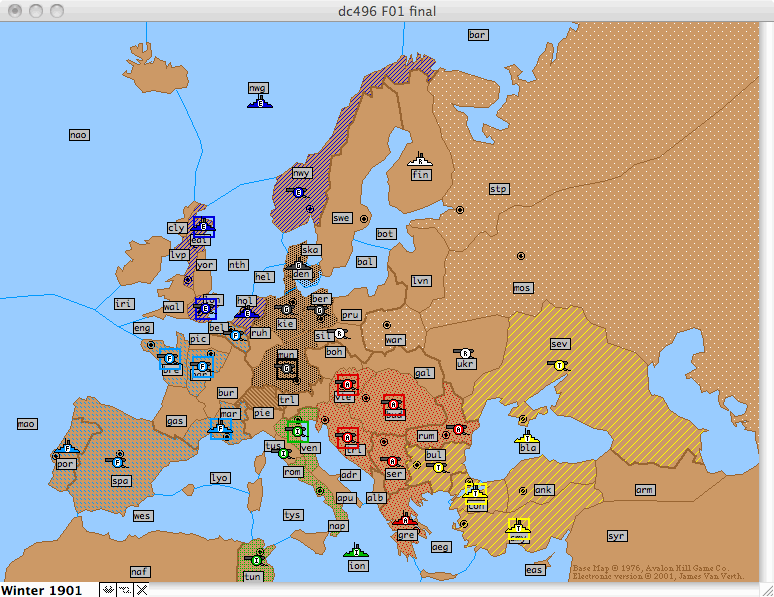Viewport: 774px width, 597px height.
Task: Click the tys sea label
Action: tap(292, 515)
